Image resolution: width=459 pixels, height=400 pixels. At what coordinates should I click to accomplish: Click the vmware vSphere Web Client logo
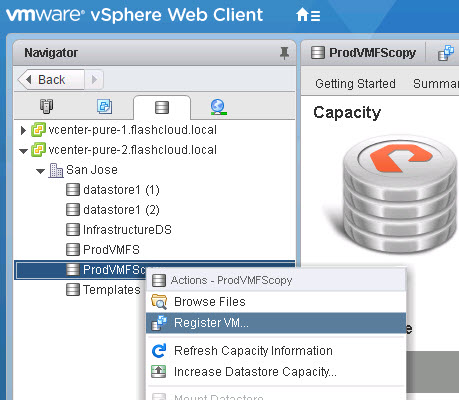[x=134, y=15]
